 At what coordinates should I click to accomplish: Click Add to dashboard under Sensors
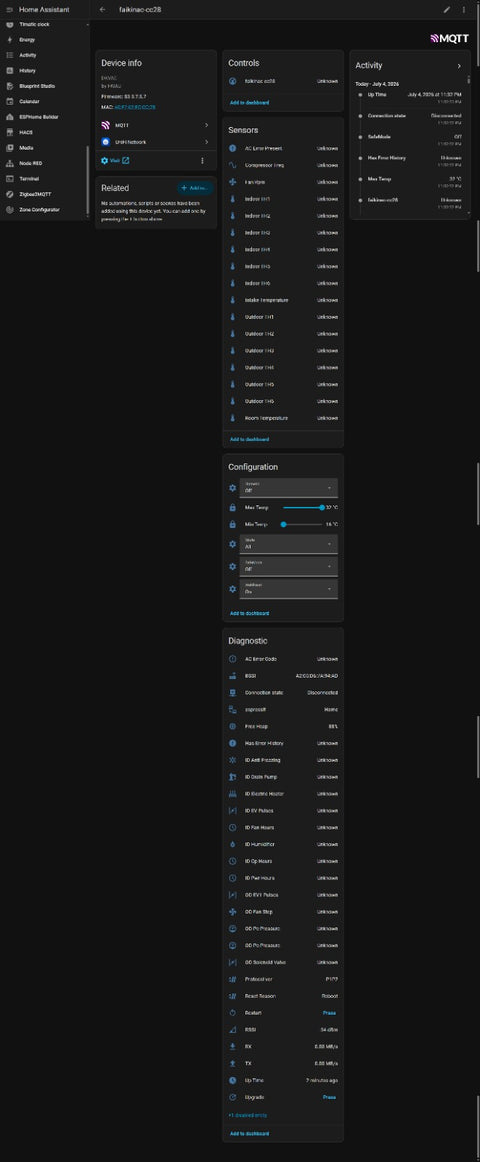click(x=250, y=439)
